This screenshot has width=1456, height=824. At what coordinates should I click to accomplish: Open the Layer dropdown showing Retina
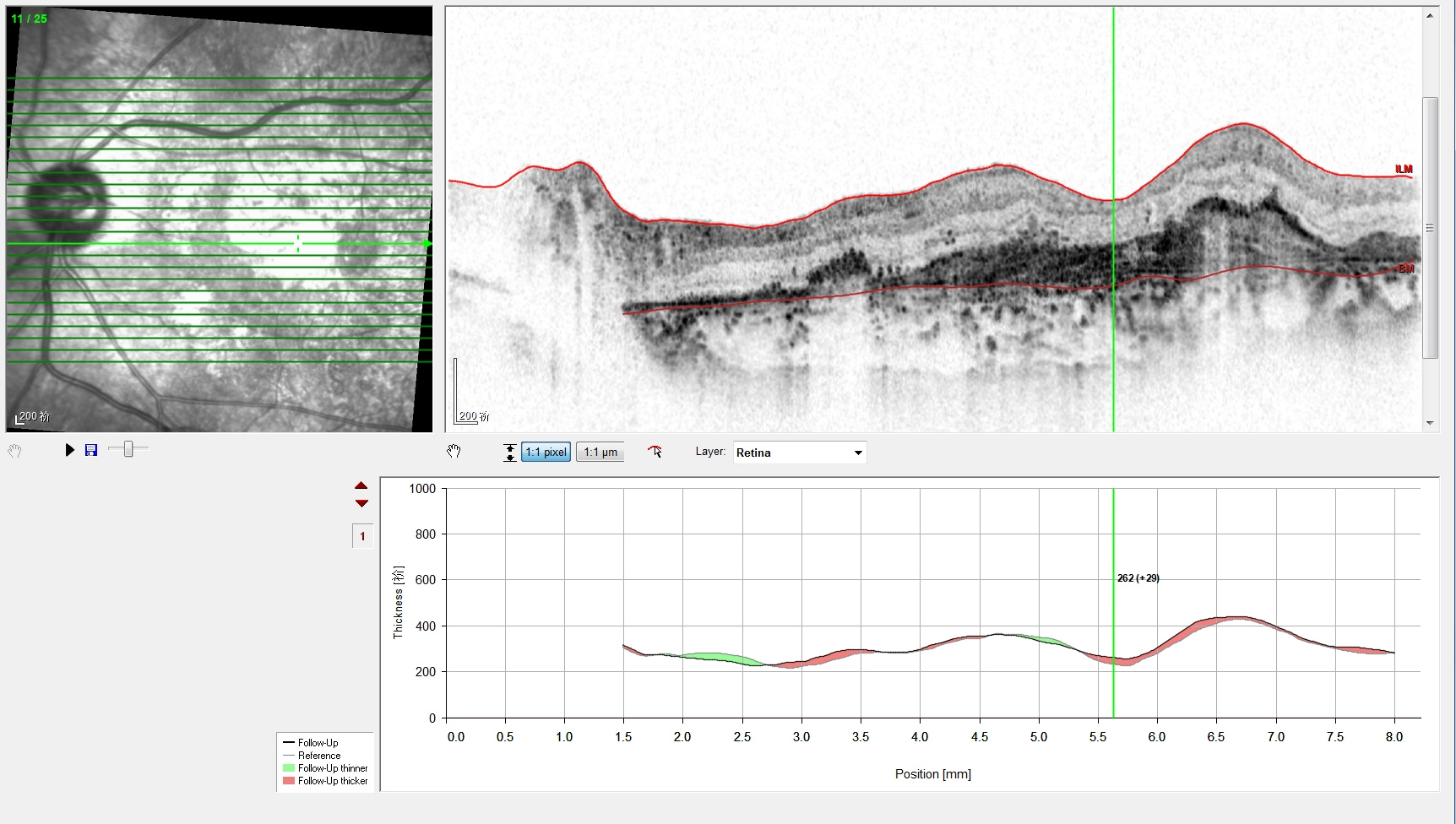(800, 453)
